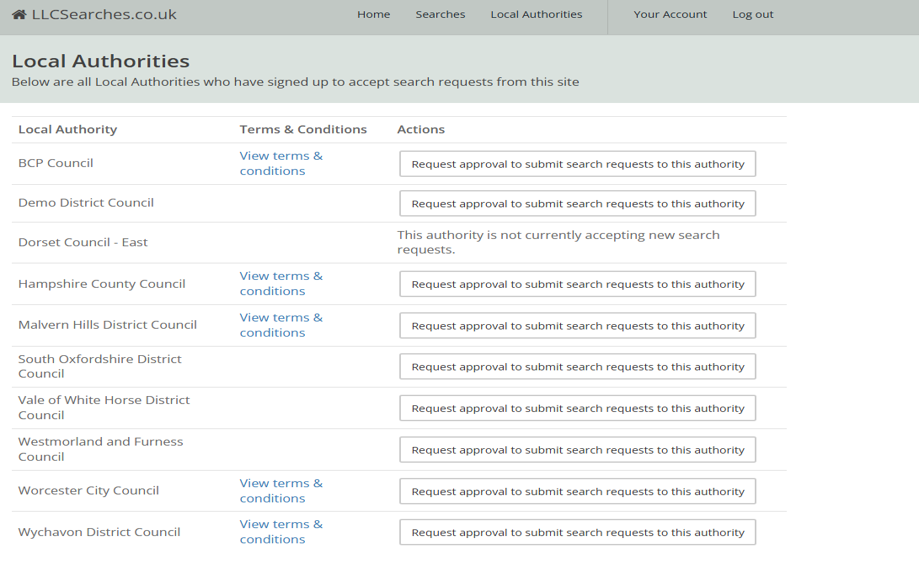Select the Westmorland and Furness Council name cell
919x573 pixels.
pos(100,449)
